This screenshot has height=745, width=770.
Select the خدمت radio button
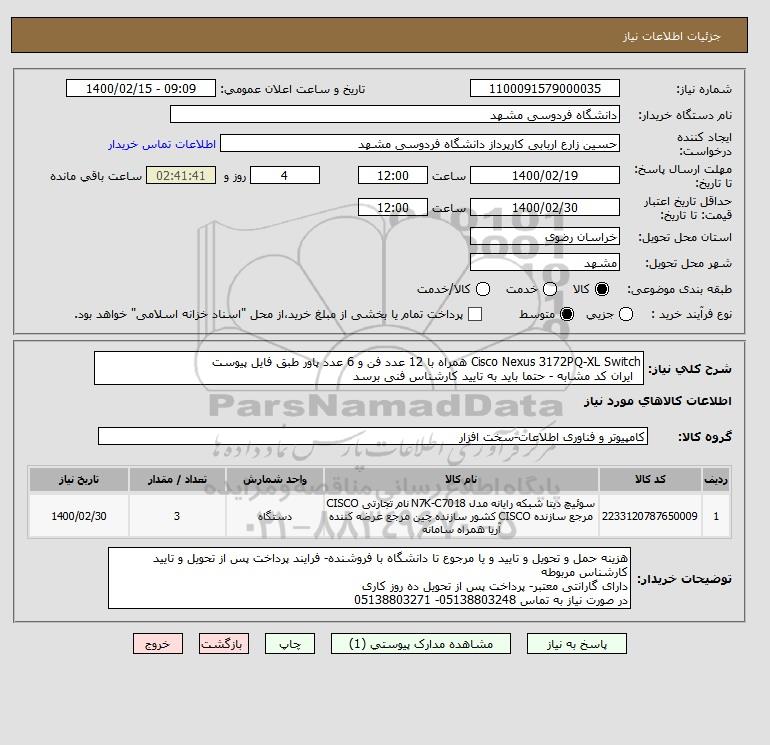(550, 289)
